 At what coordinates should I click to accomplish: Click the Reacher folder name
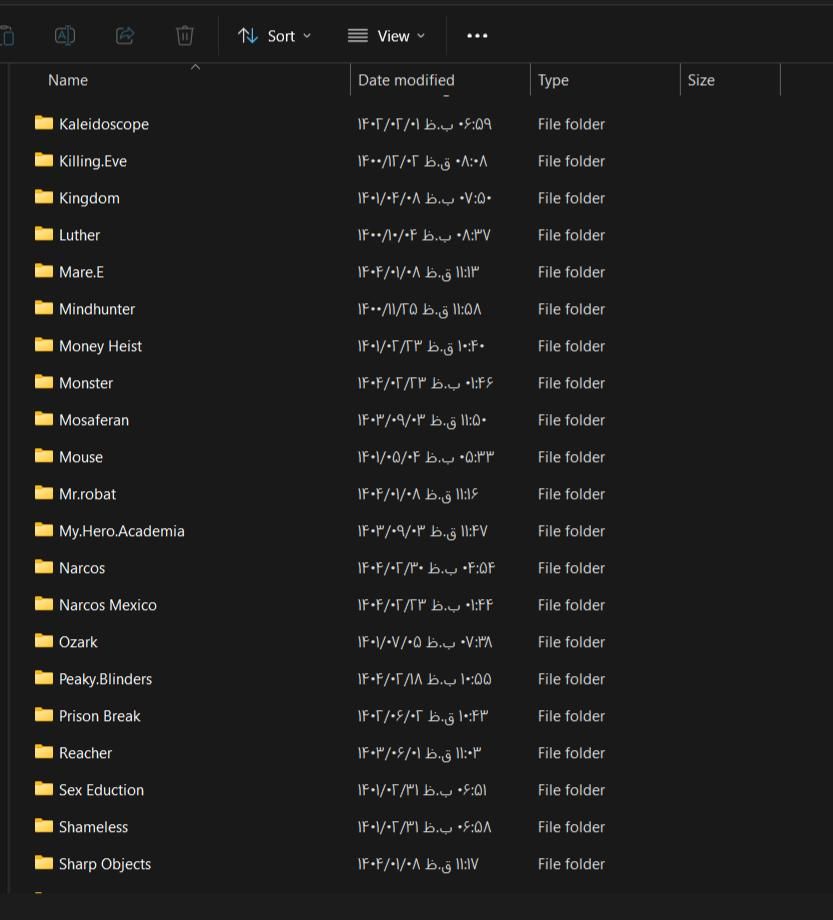pyautogui.click(x=86, y=753)
